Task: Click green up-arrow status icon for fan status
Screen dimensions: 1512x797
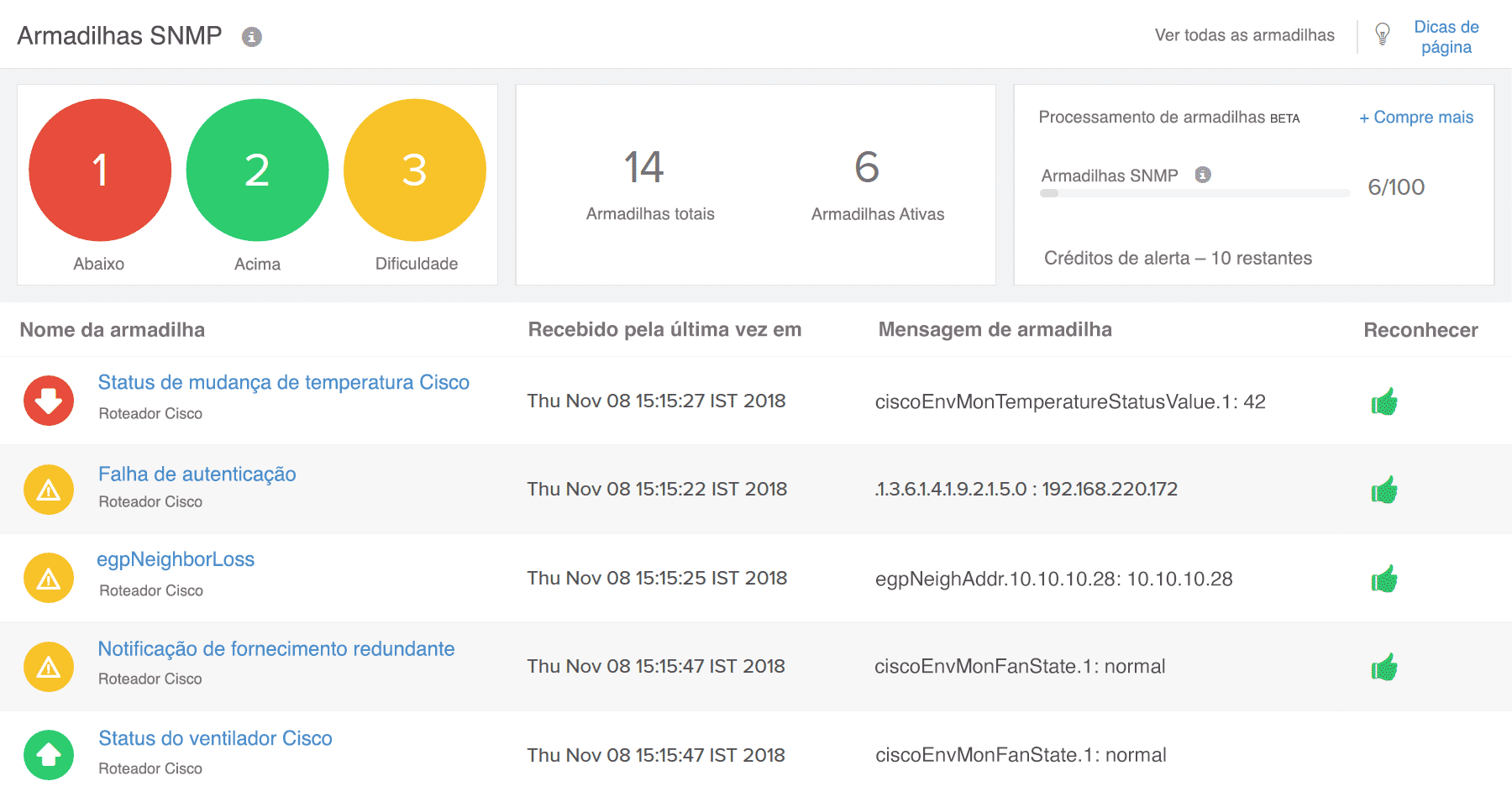Action: click(x=49, y=754)
